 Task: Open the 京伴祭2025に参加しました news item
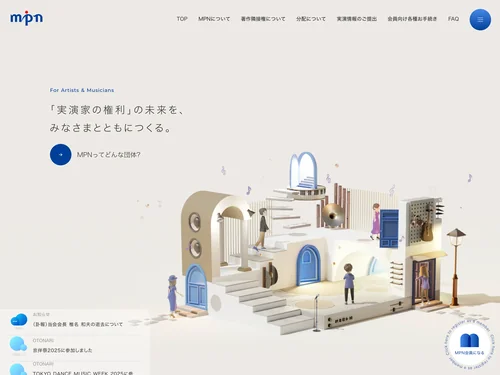click(x=62, y=350)
